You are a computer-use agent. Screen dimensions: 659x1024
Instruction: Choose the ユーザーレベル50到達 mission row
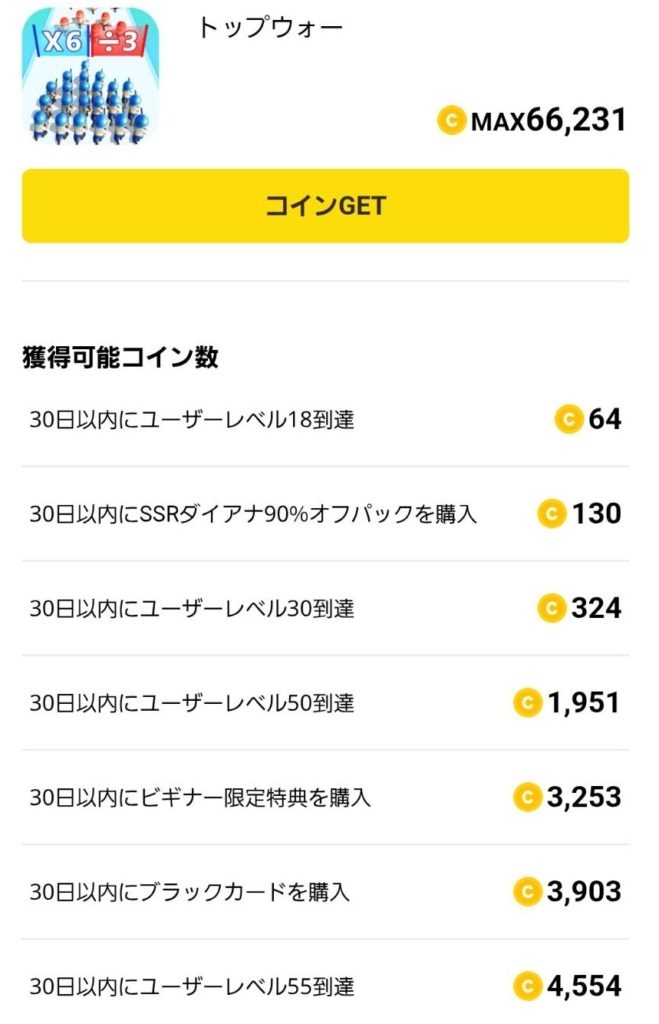point(192,704)
